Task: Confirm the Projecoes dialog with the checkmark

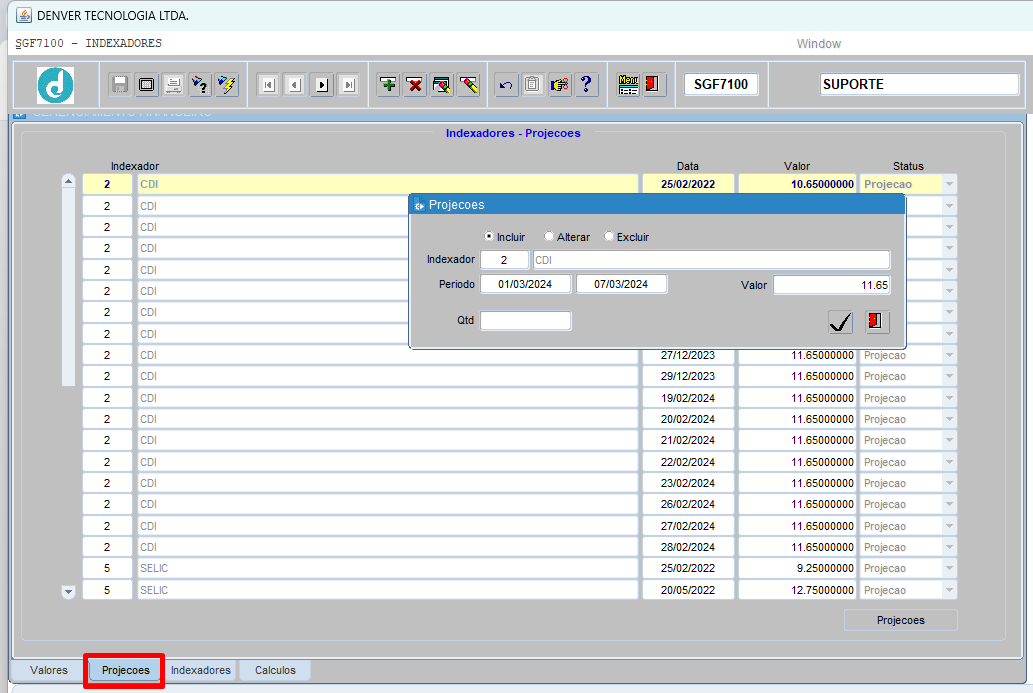Action: pyautogui.click(x=841, y=322)
